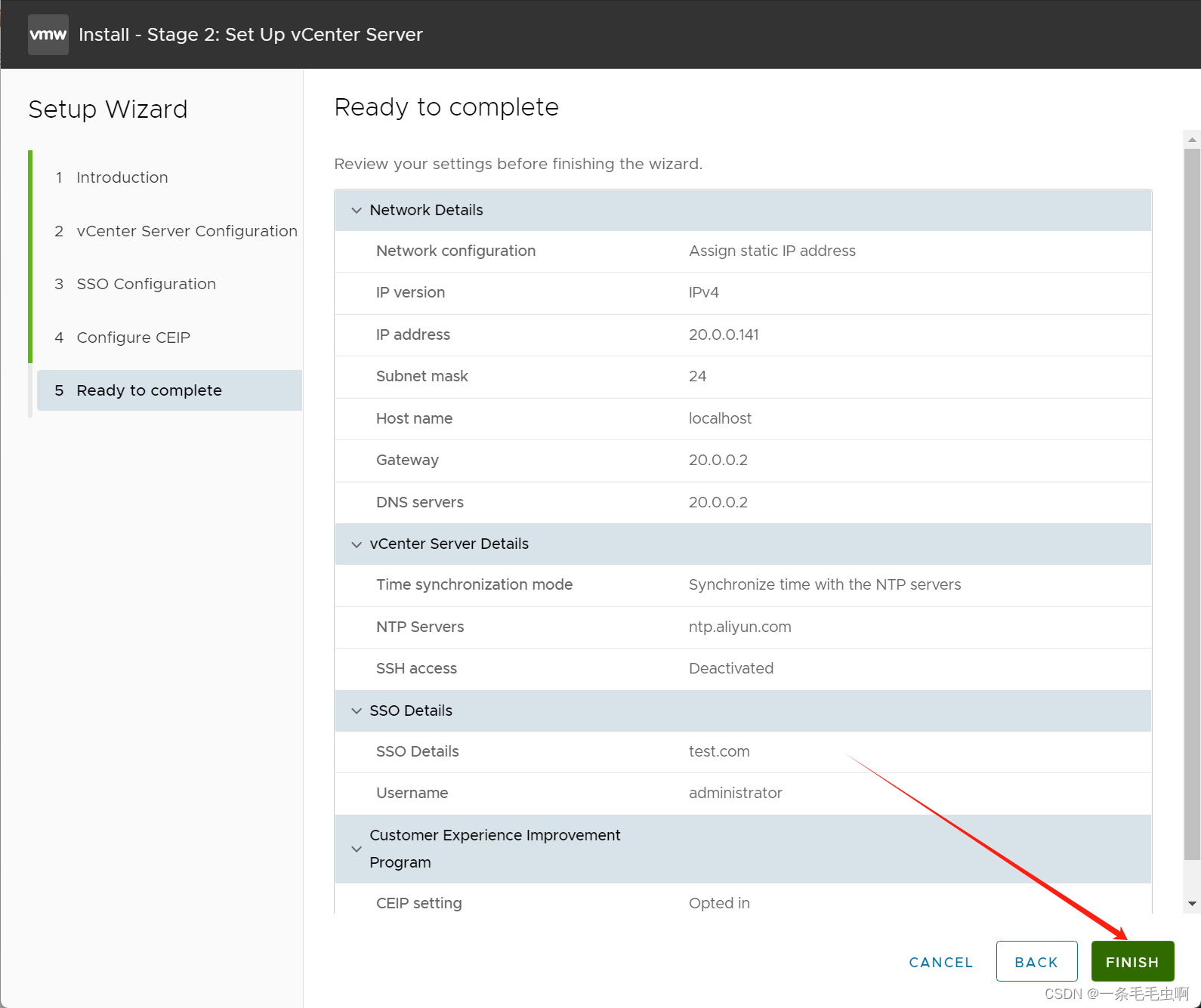1201x1008 pixels.
Task: Click the 'Time synchronization mode' label
Action: tap(474, 584)
